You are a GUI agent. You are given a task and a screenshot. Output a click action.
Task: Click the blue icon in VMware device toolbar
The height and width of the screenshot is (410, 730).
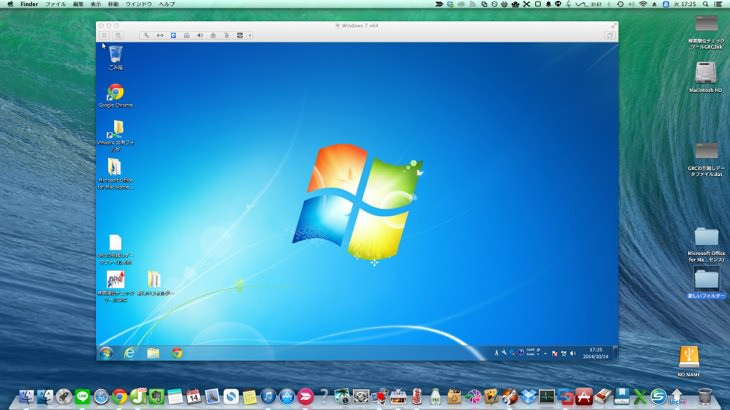(x=173, y=35)
